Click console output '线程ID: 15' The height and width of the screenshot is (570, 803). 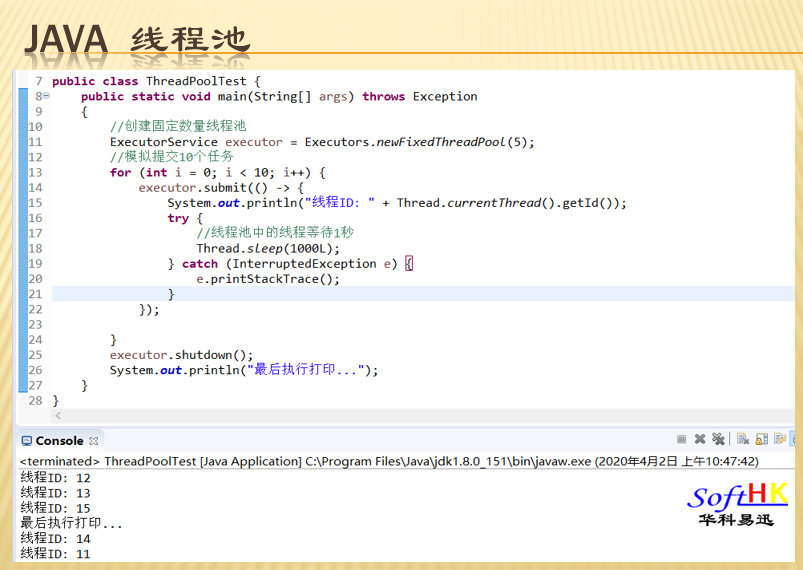[55, 509]
